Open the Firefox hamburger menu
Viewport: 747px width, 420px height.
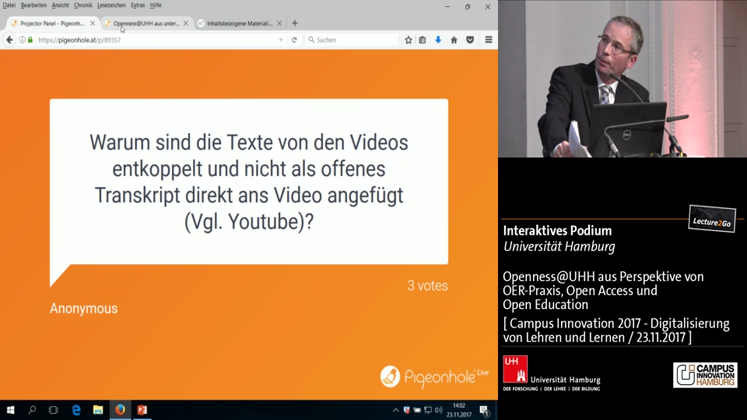488,40
